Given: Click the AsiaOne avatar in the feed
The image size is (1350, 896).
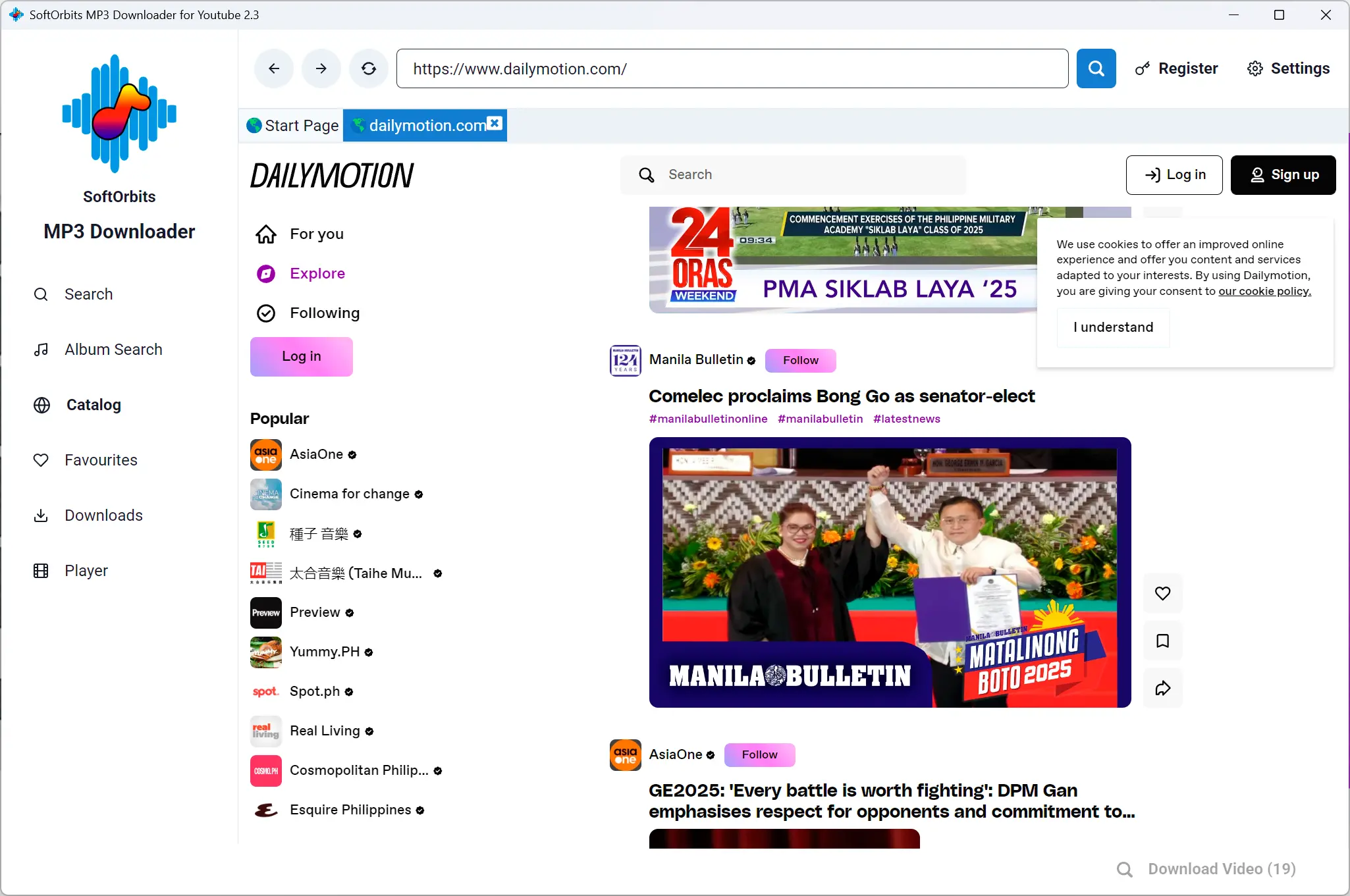Looking at the screenshot, I should pos(625,755).
